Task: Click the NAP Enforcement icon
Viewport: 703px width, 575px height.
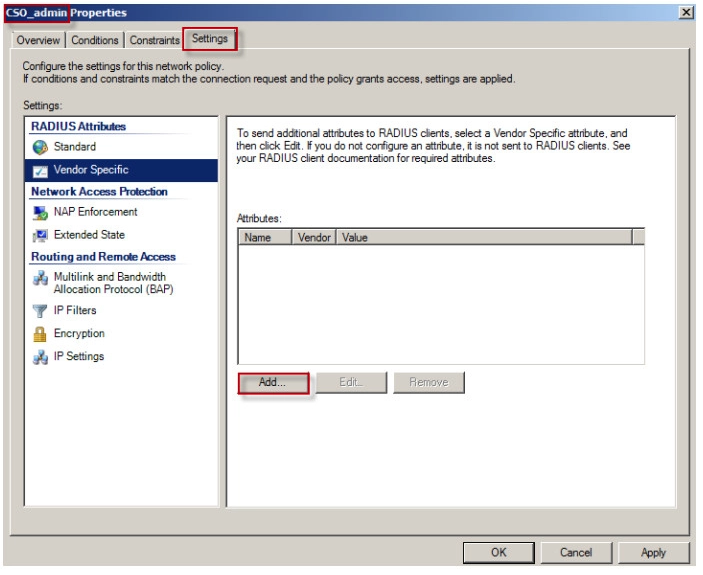Action: click(x=40, y=212)
